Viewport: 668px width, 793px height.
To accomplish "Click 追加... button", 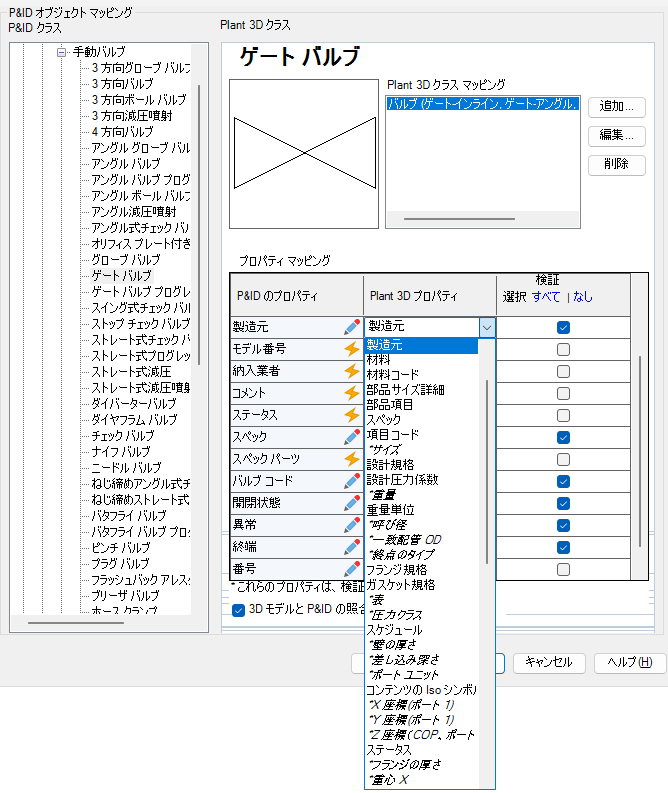I will pos(616,107).
